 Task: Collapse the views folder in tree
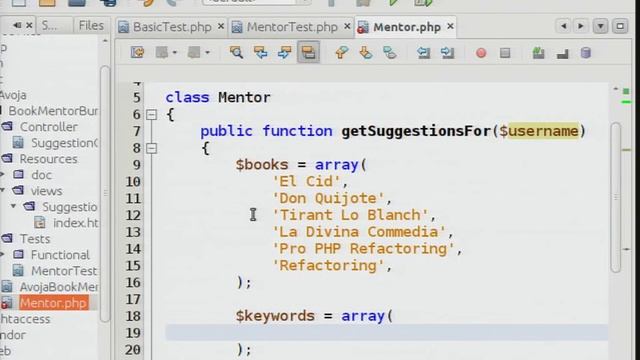[2, 191]
